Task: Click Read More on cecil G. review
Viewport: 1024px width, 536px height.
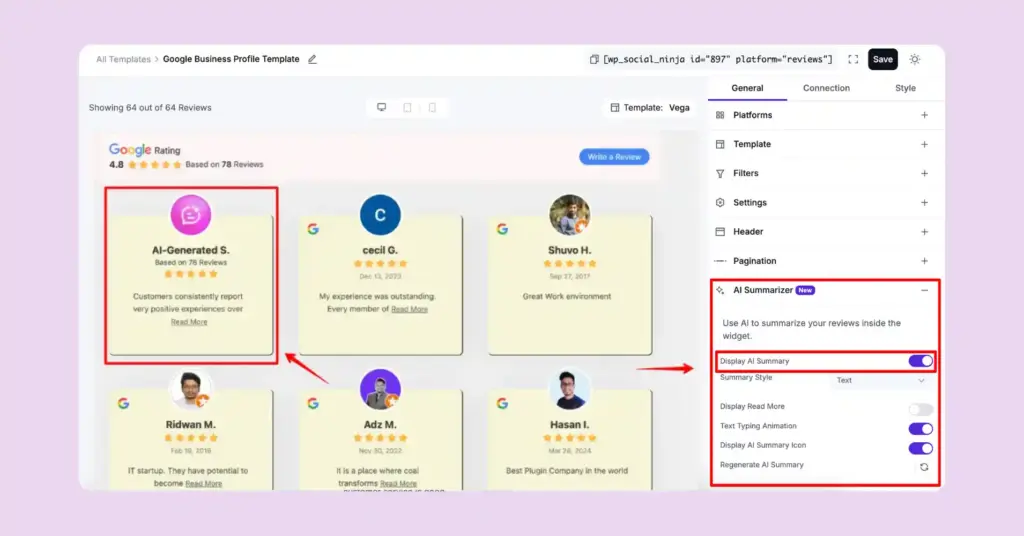Action: coord(409,309)
